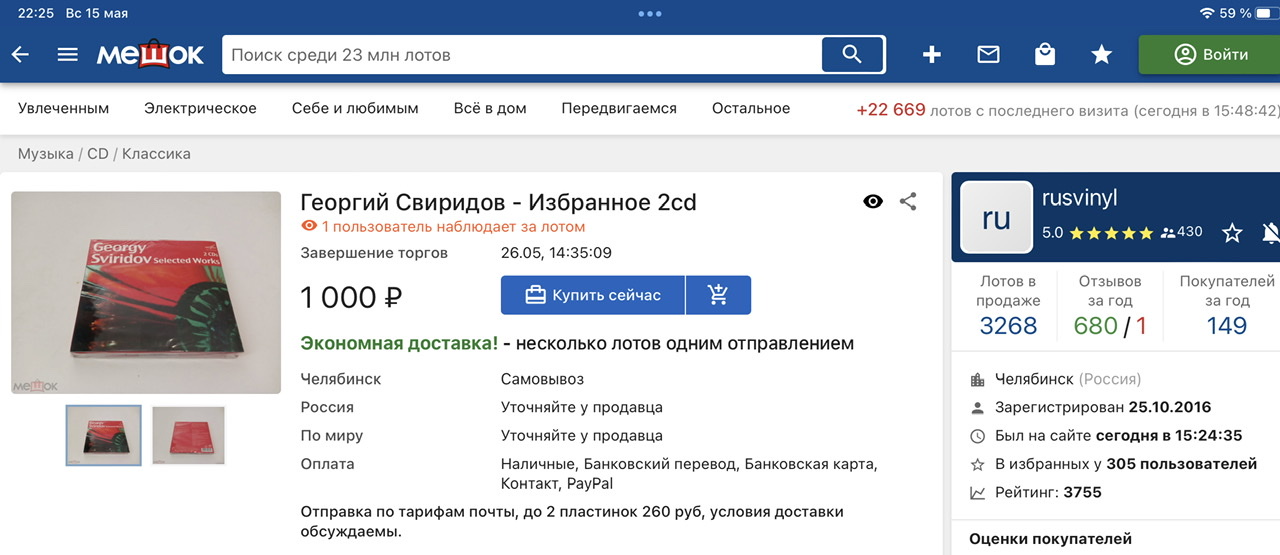Open seller followers count 430
The width and height of the screenshot is (1280, 555).
tap(1182, 232)
